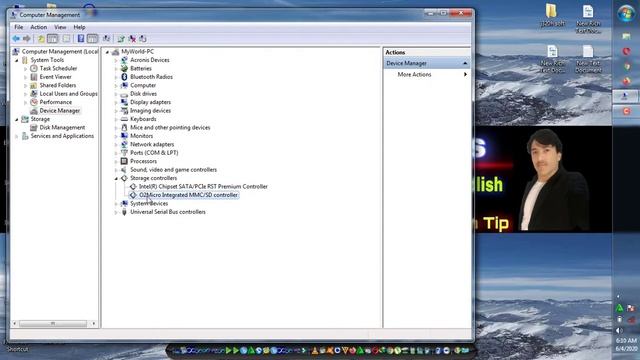Image resolution: width=640 pixels, height=360 pixels.
Task: Open the File menu
Action: (19, 27)
